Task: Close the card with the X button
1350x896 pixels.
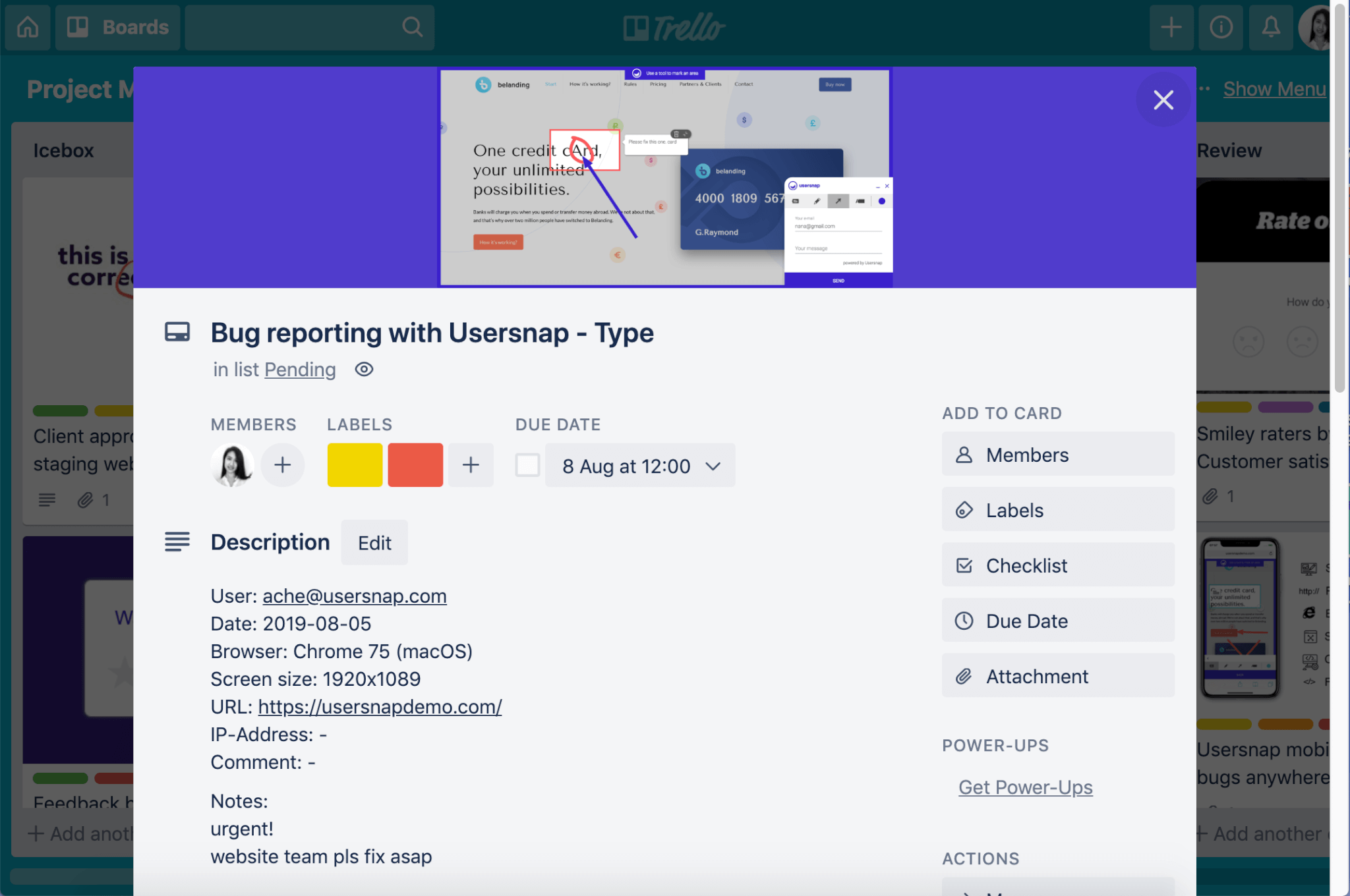Action: coord(1163,99)
